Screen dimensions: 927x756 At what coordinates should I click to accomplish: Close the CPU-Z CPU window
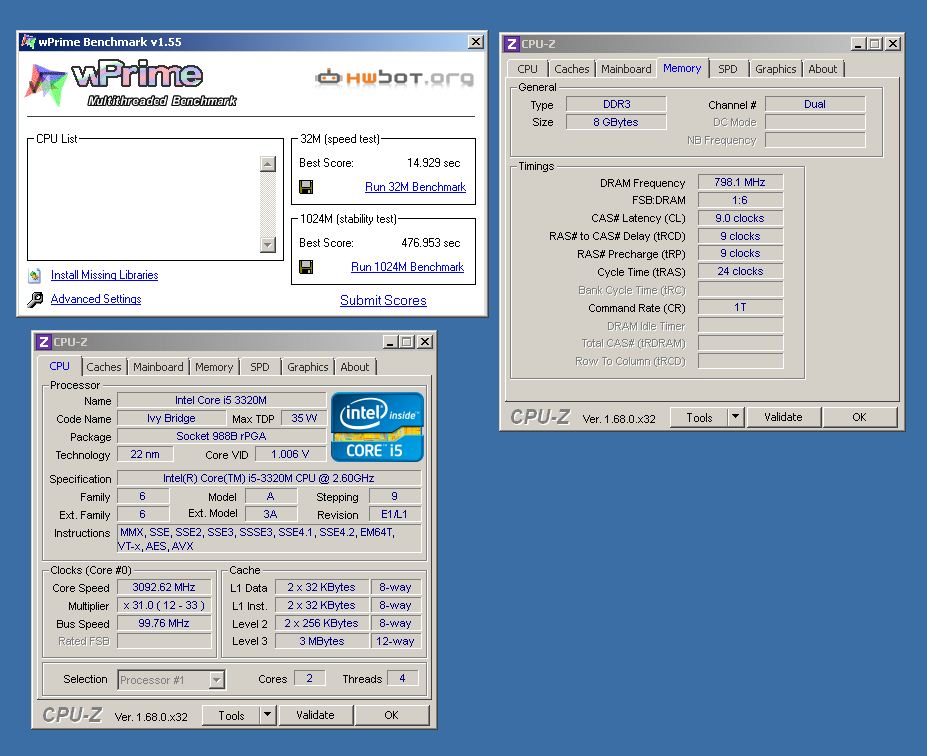[x=425, y=342]
